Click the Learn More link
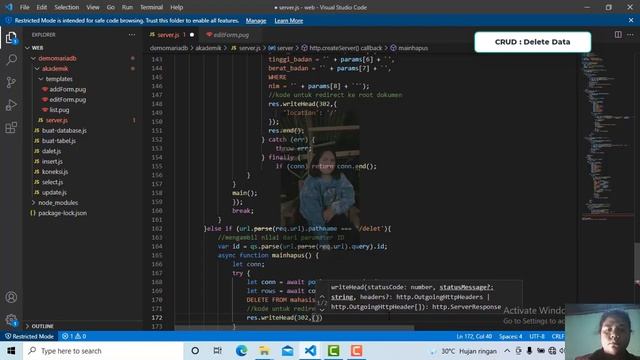640x360 pixels. (x=289, y=20)
